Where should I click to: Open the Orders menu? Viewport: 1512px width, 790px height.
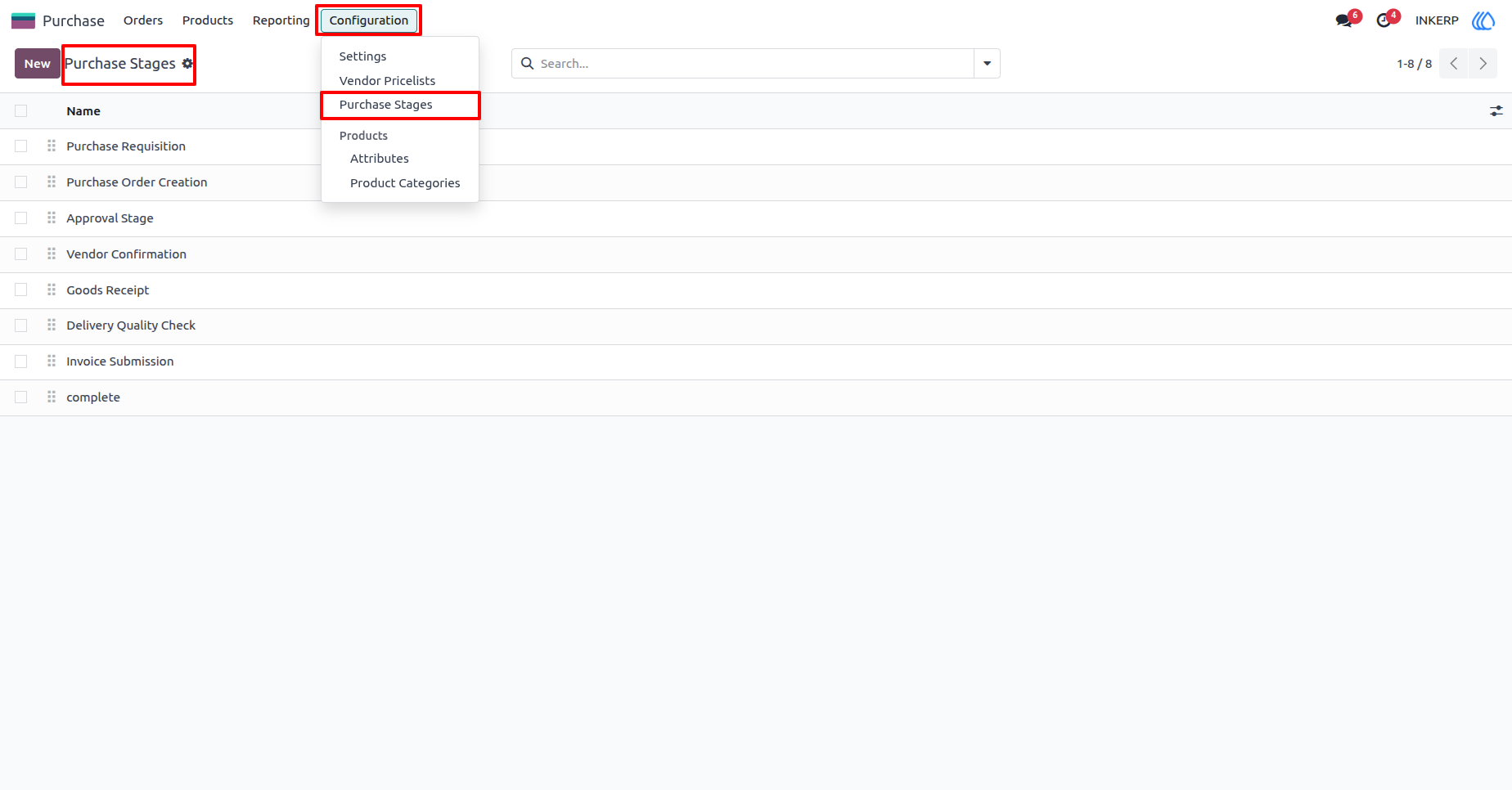click(143, 20)
